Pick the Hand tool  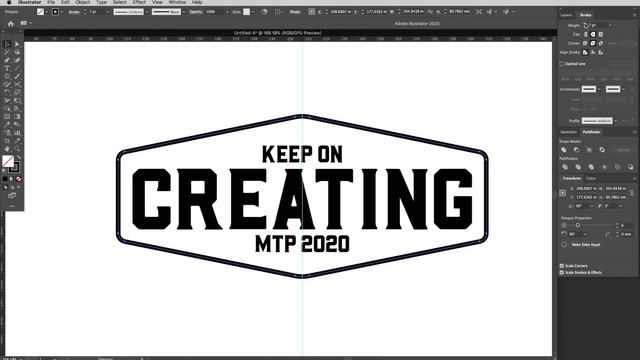7,149
